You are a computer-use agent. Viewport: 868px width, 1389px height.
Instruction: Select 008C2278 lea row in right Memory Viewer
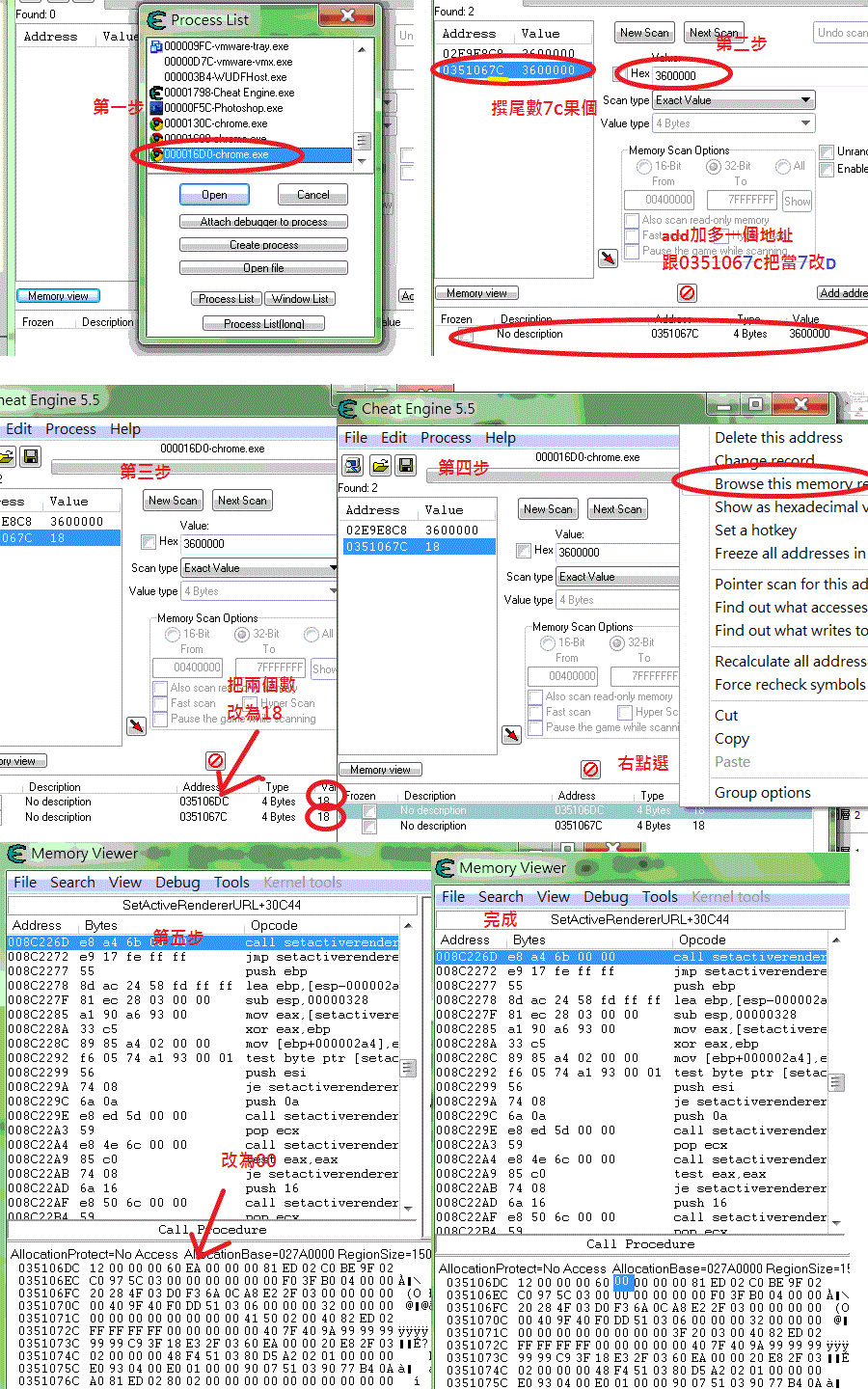632,1000
